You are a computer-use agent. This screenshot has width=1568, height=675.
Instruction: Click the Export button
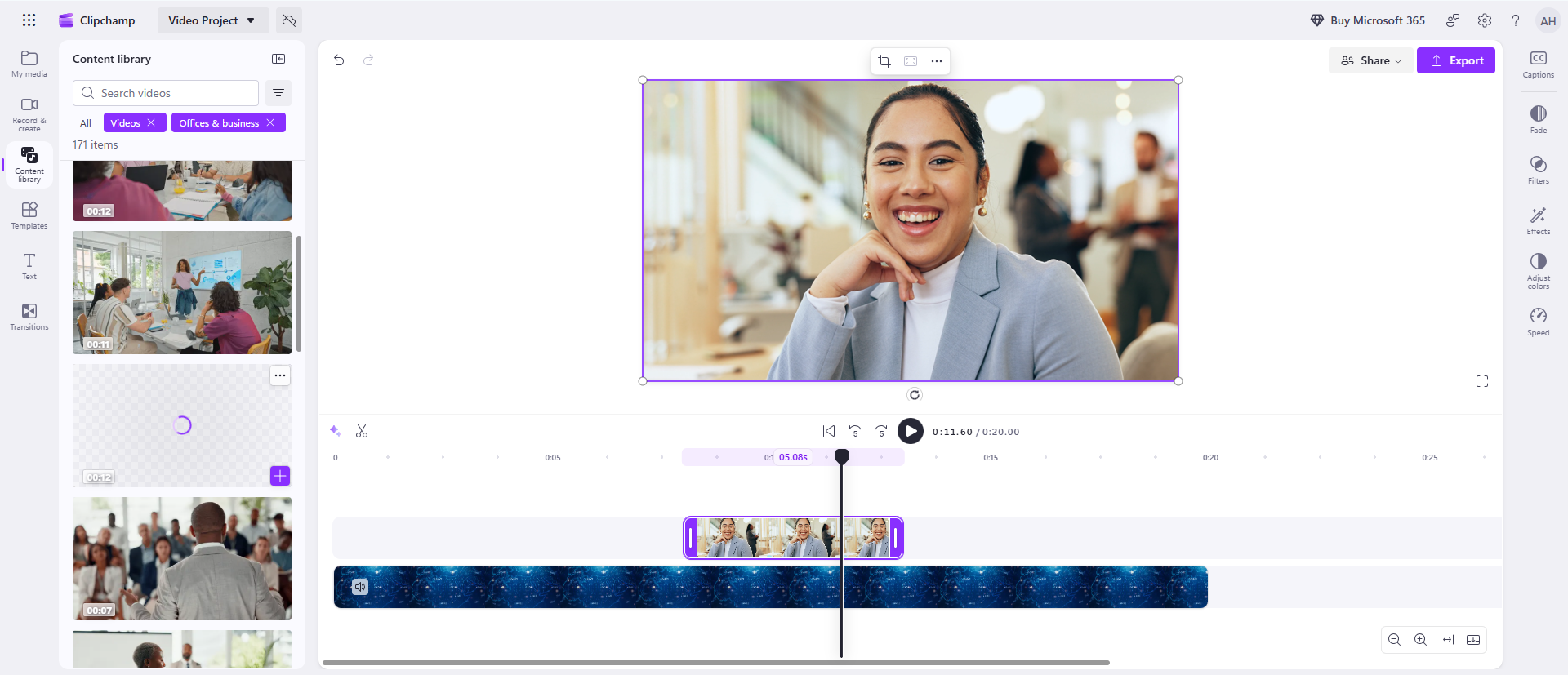pyautogui.click(x=1456, y=60)
